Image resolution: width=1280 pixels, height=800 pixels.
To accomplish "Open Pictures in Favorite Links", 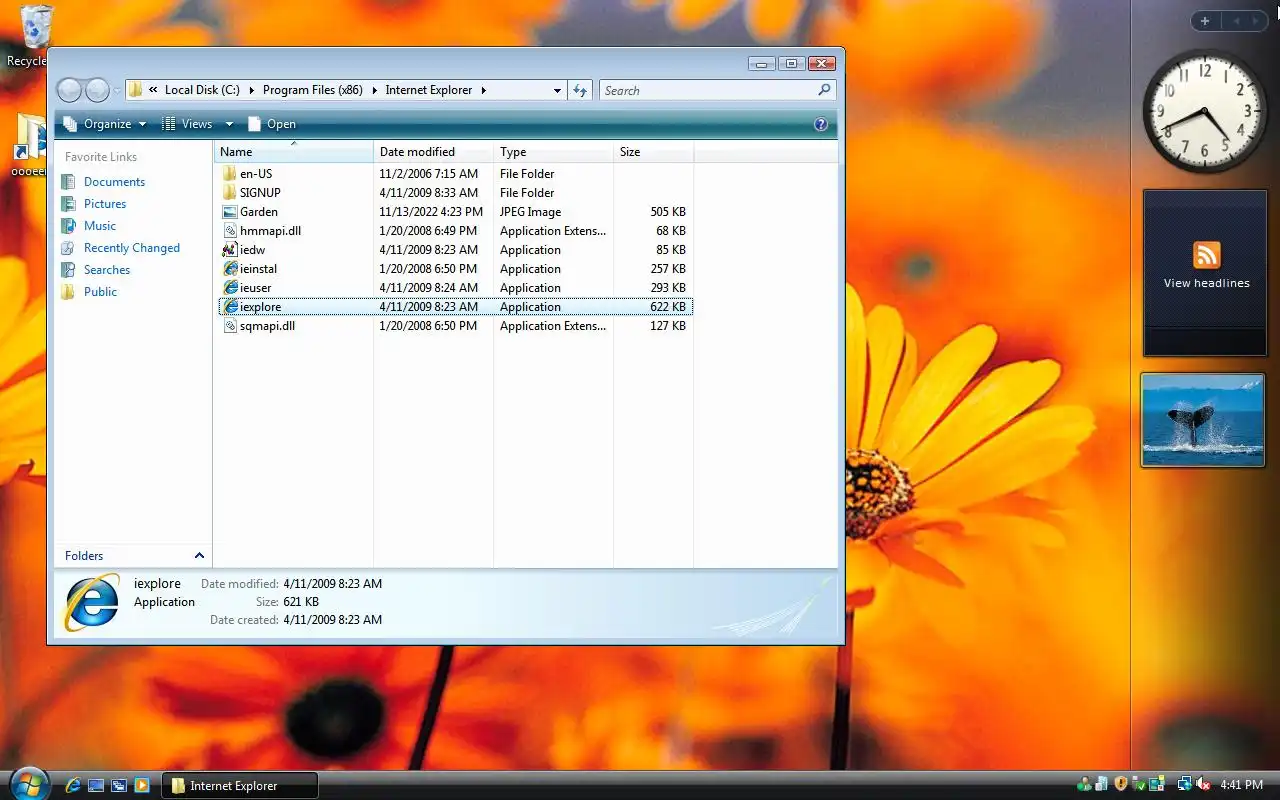I will tap(105, 204).
